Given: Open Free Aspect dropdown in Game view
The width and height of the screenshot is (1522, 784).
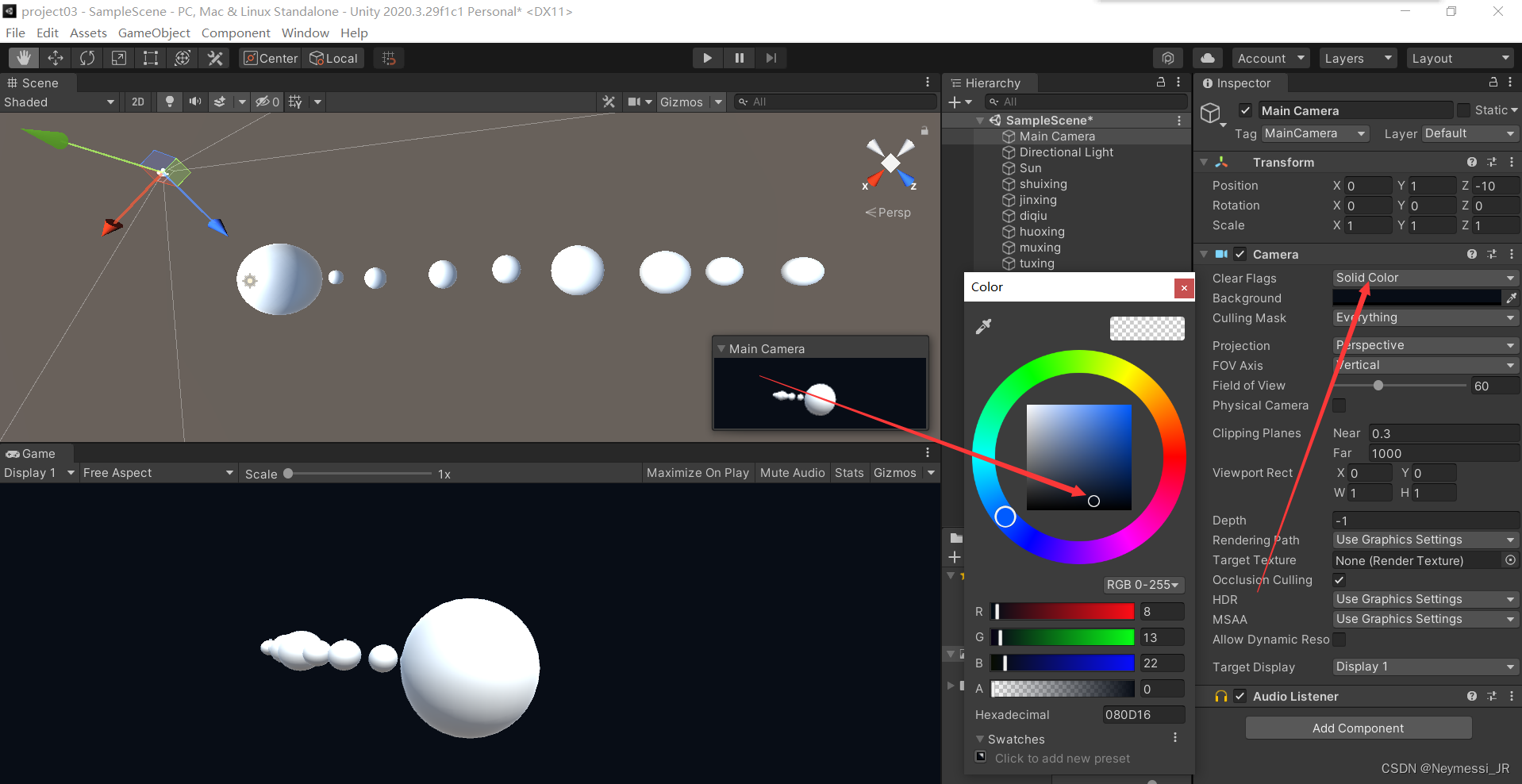Looking at the screenshot, I should tap(158, 473).
